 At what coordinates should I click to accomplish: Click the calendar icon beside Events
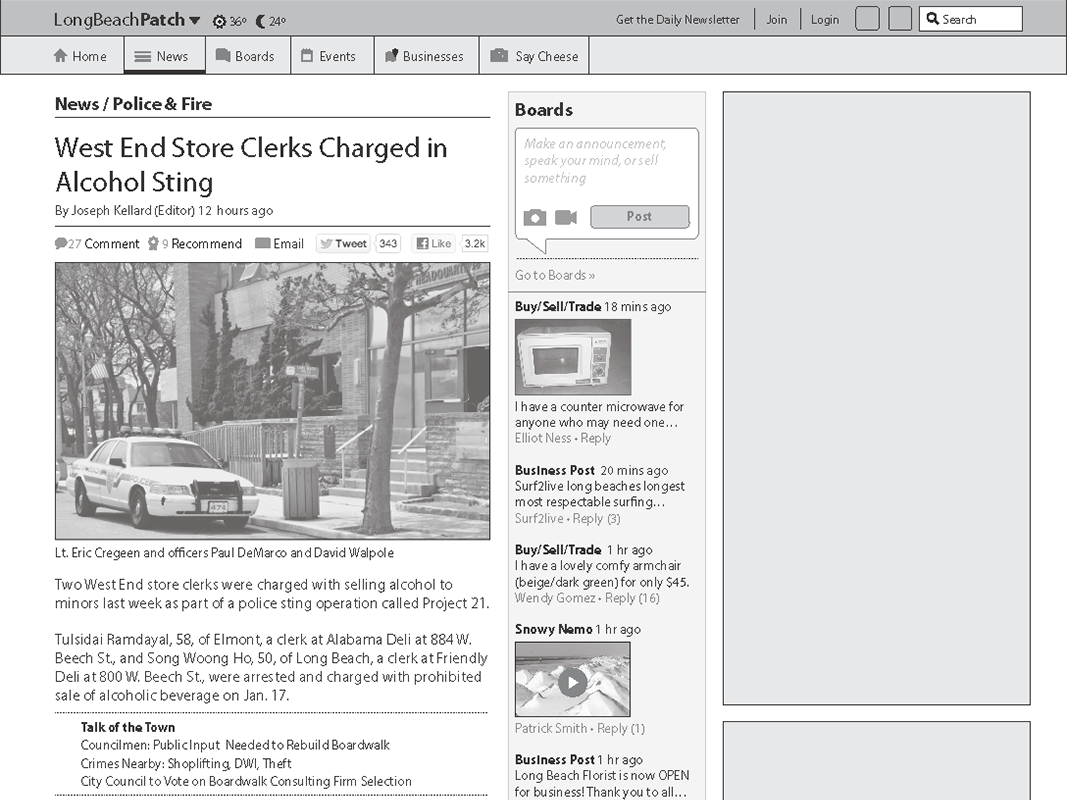308,56
